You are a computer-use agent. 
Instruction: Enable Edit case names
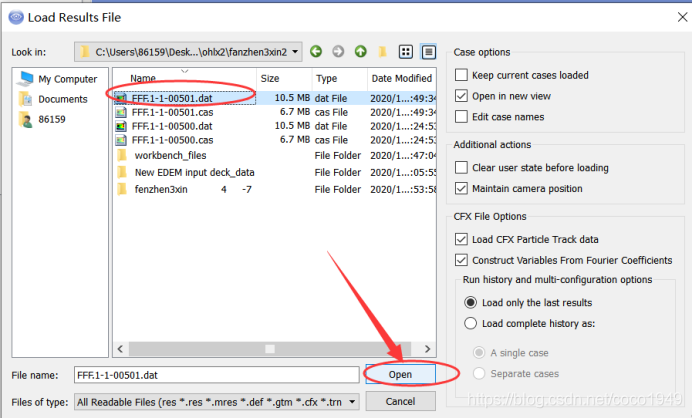point(461,117)
